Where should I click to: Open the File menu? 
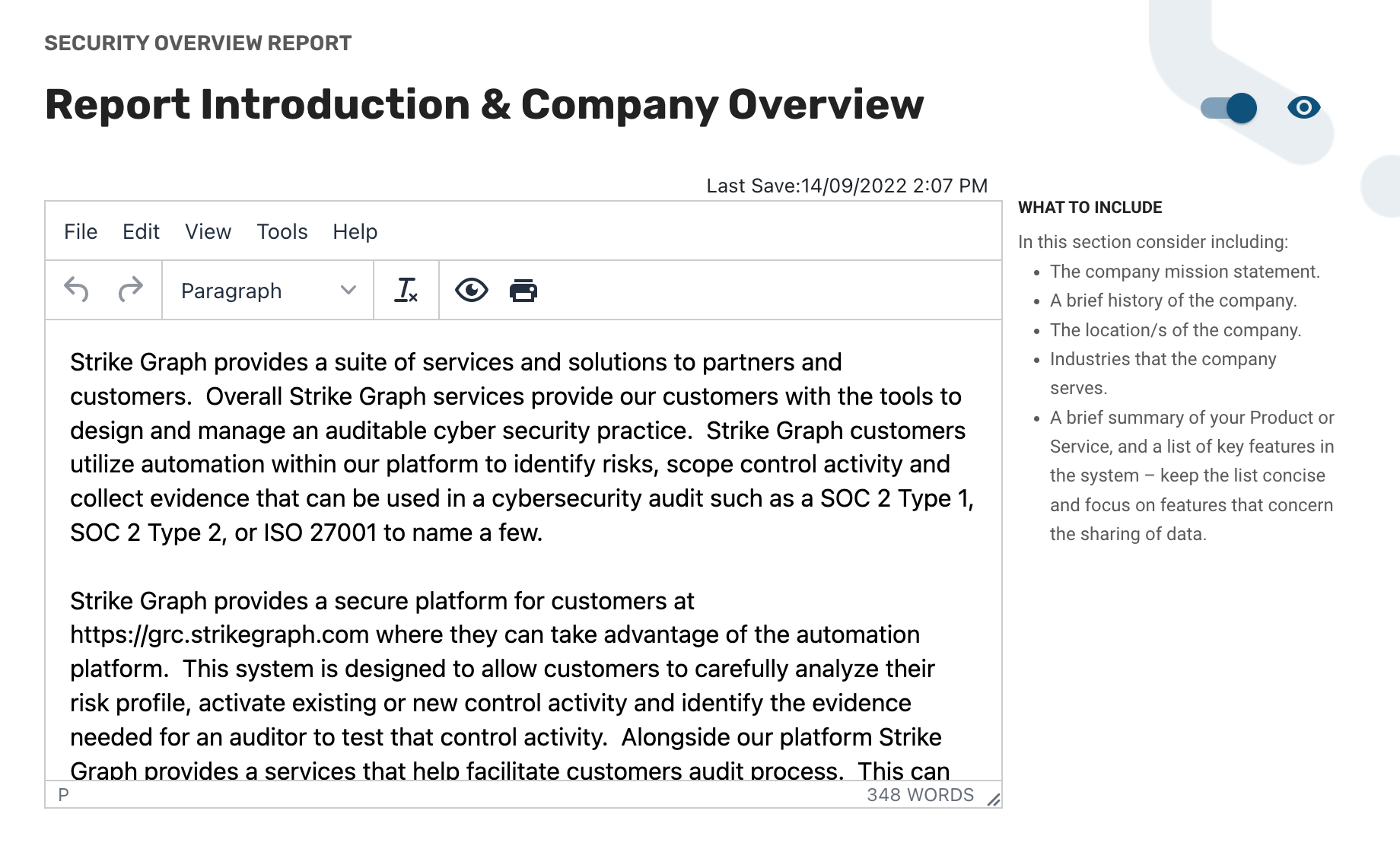tap(81, 231)
